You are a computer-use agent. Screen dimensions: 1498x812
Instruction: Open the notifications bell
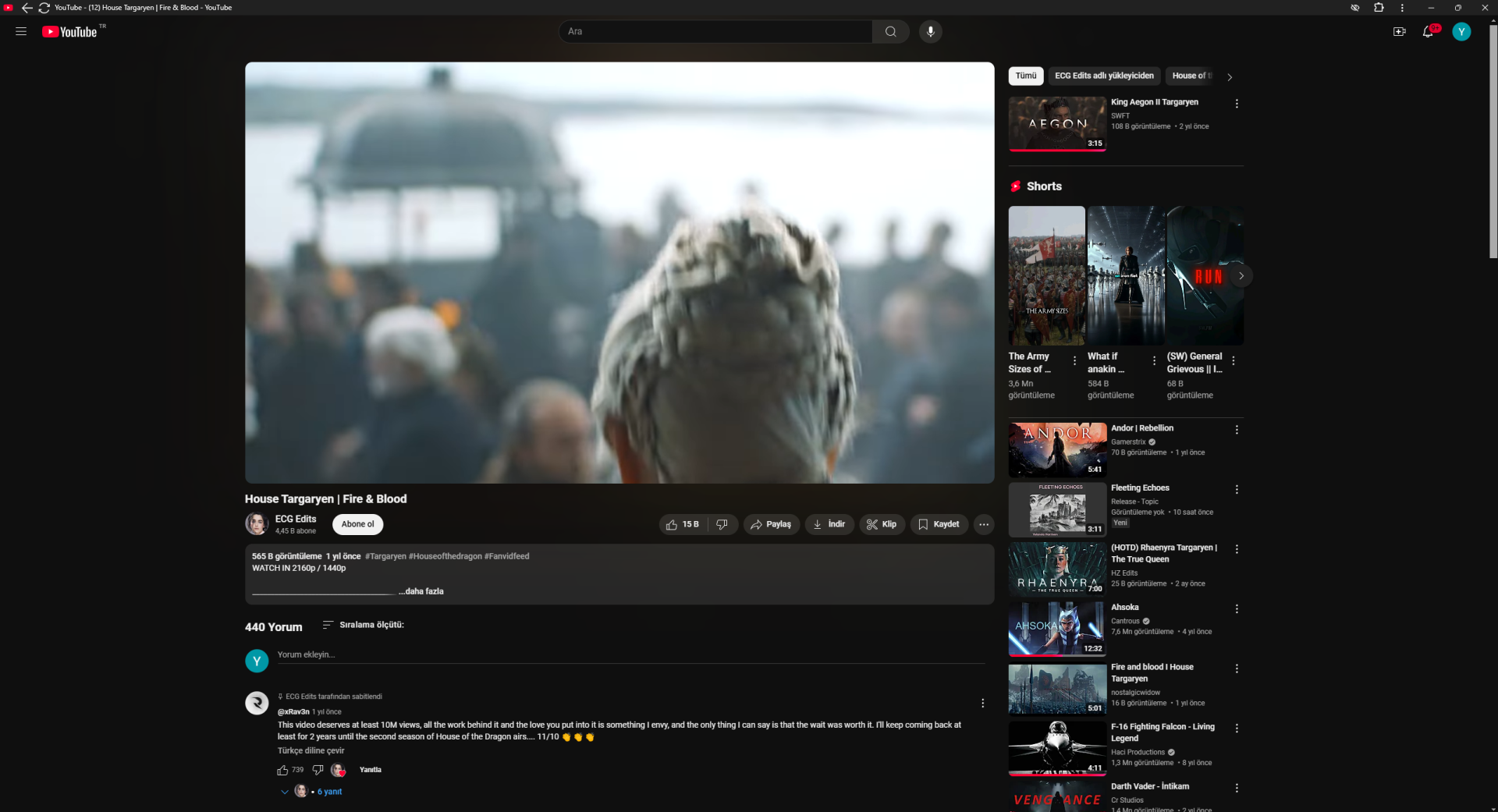coord(1428,32)
